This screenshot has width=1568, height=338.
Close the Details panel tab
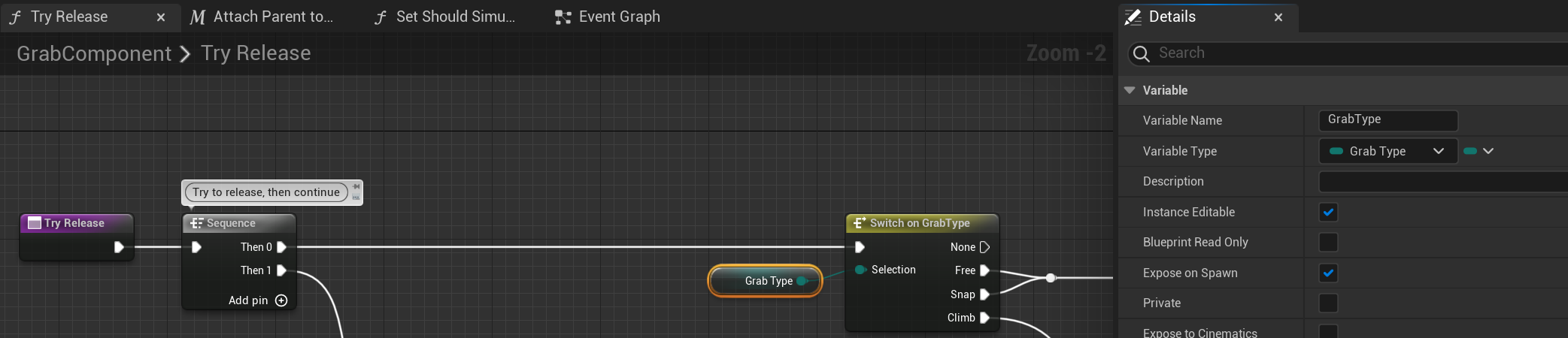[1278, 17]
